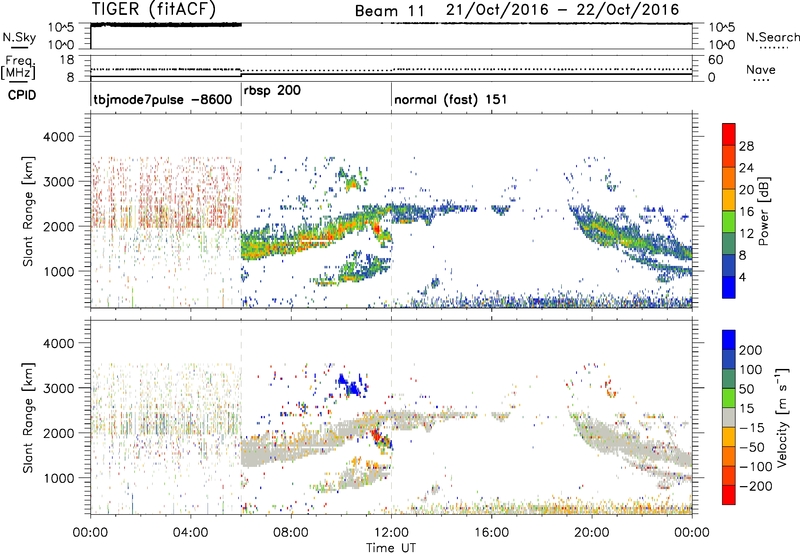Image resolution: width=800 pixels, height=554 pixels.
Task: Click the gray segment of velocity colorbar
Action: [x=729, y=418]
